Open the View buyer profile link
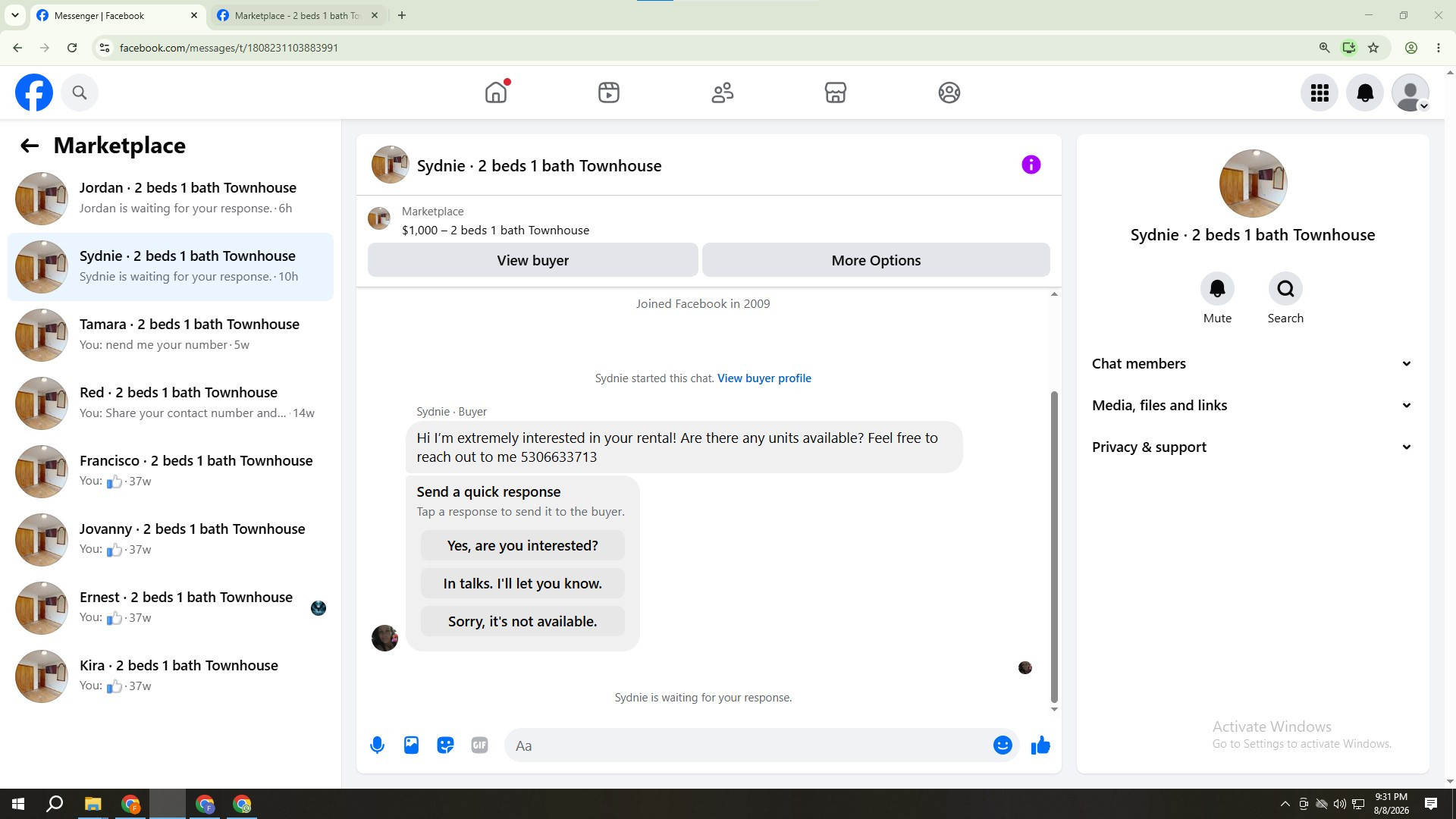Image resolution: width=1456 pixels, height=819 pixels. pos(764,378)
